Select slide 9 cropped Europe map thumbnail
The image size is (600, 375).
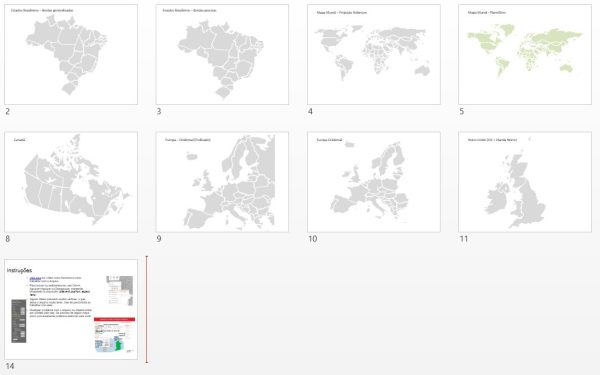(222, 182)
